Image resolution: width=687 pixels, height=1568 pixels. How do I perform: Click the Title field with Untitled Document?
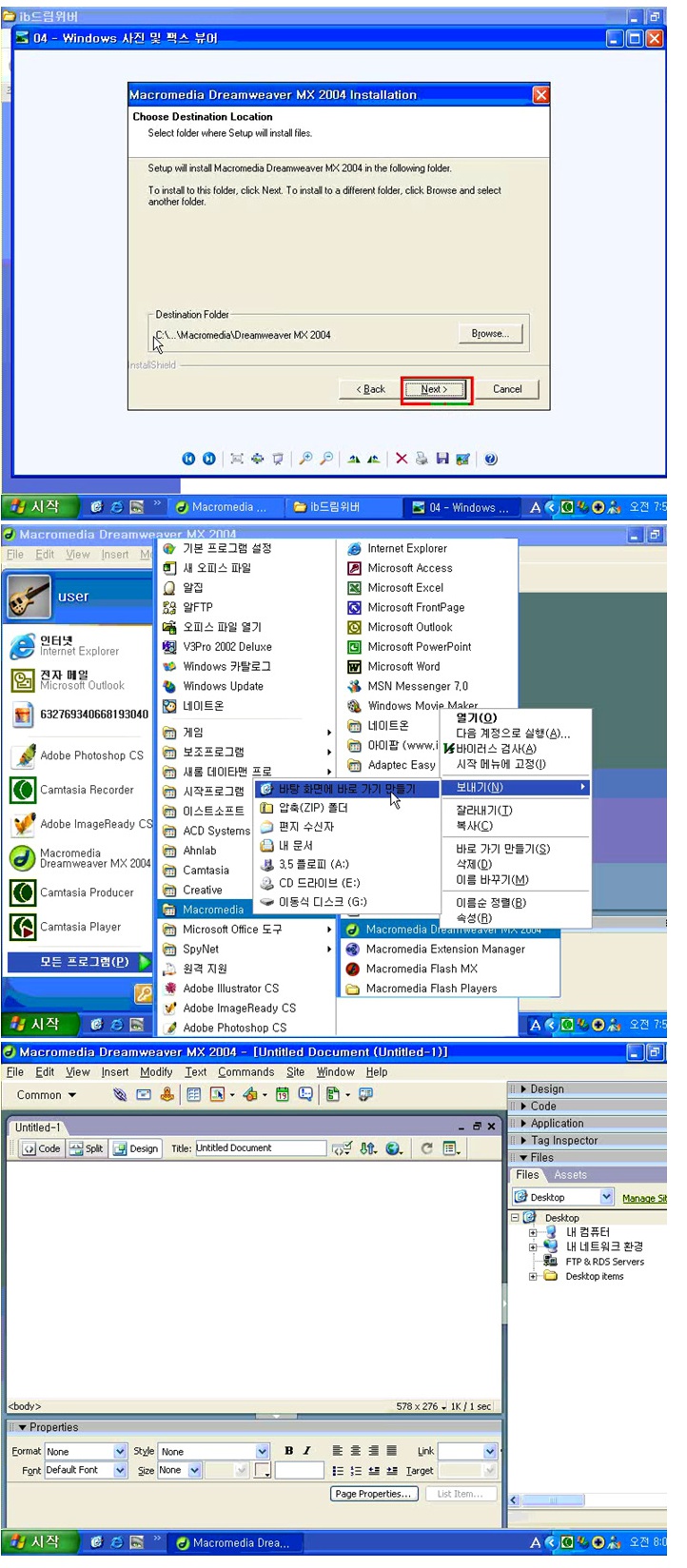[261, 1148]
